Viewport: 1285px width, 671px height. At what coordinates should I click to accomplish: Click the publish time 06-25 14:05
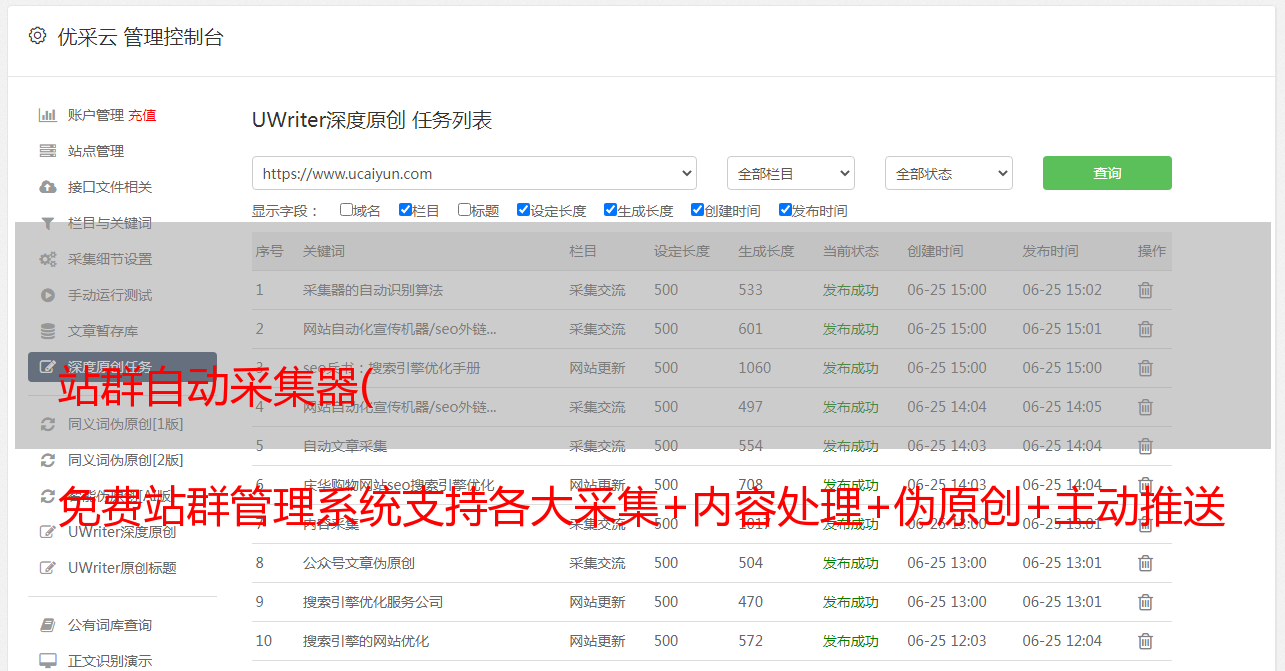pyautogui.click(x=1062, y=407)
